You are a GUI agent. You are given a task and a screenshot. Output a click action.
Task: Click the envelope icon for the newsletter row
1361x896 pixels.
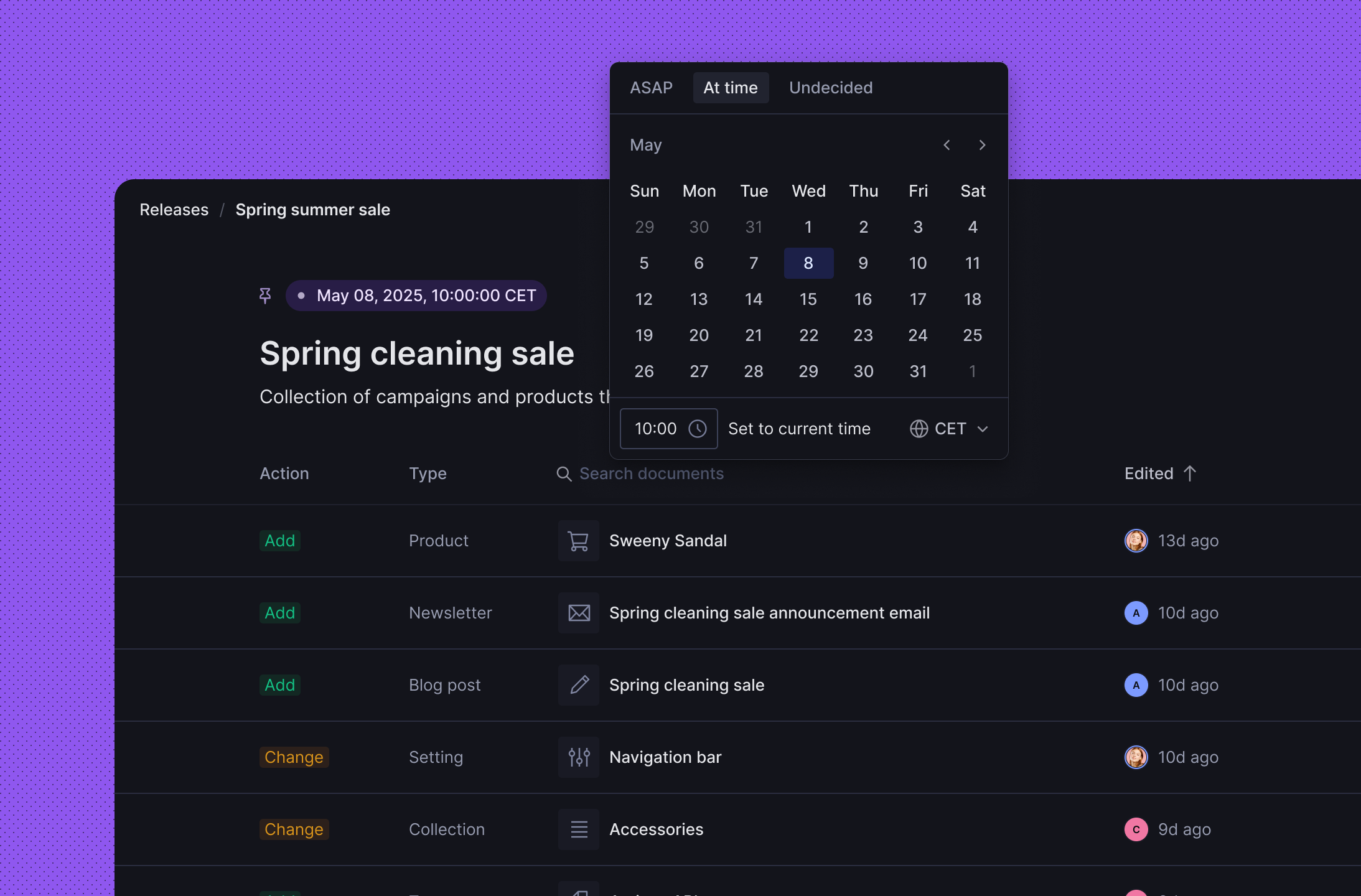coord(579,613)
